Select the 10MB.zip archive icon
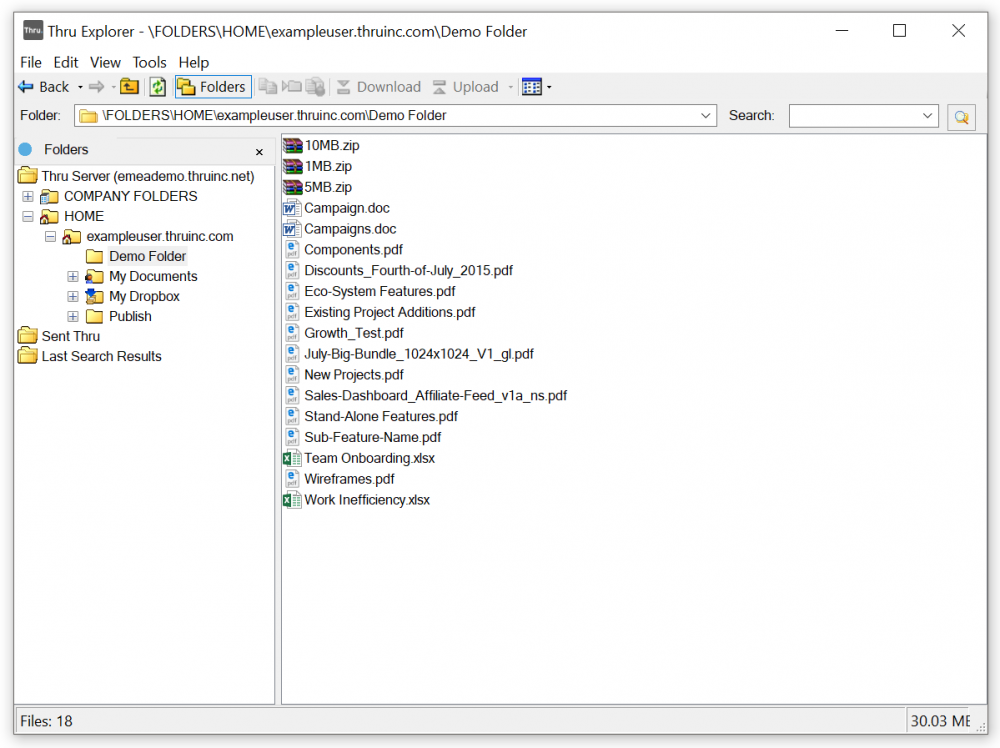1000x748 pixels. point(293,145)
